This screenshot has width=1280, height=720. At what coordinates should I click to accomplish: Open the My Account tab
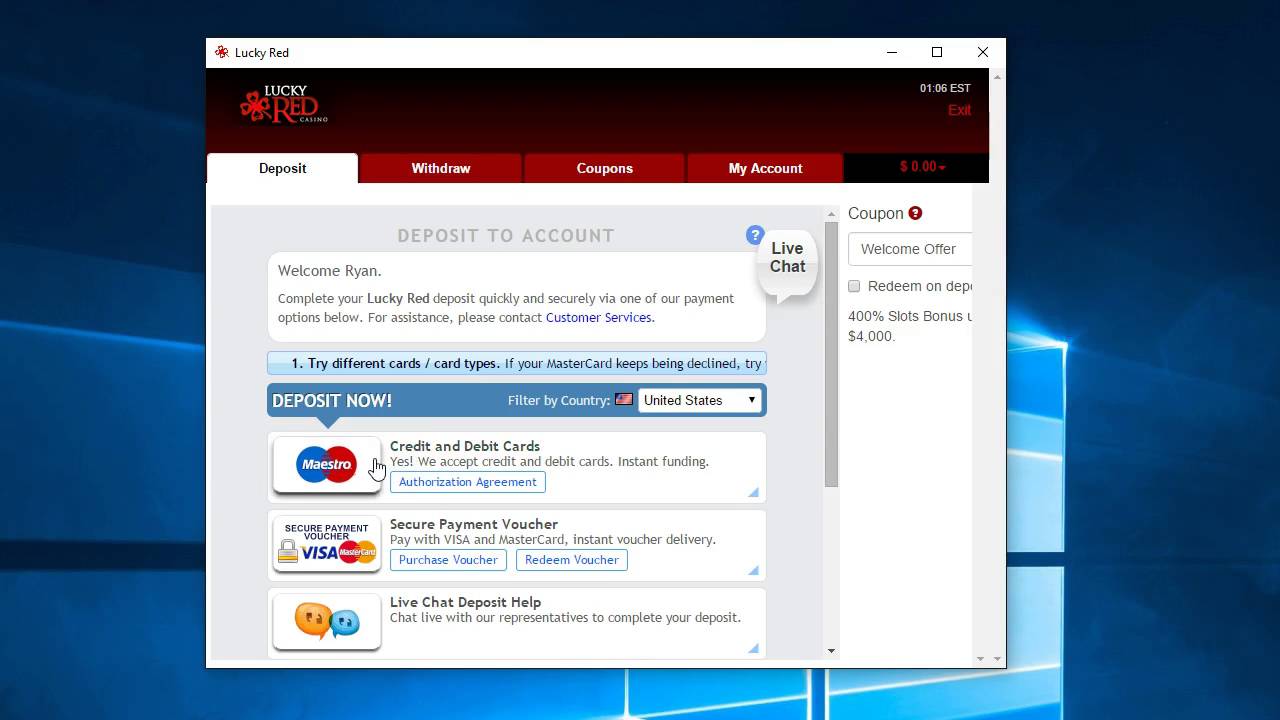[x=765, y=168]
